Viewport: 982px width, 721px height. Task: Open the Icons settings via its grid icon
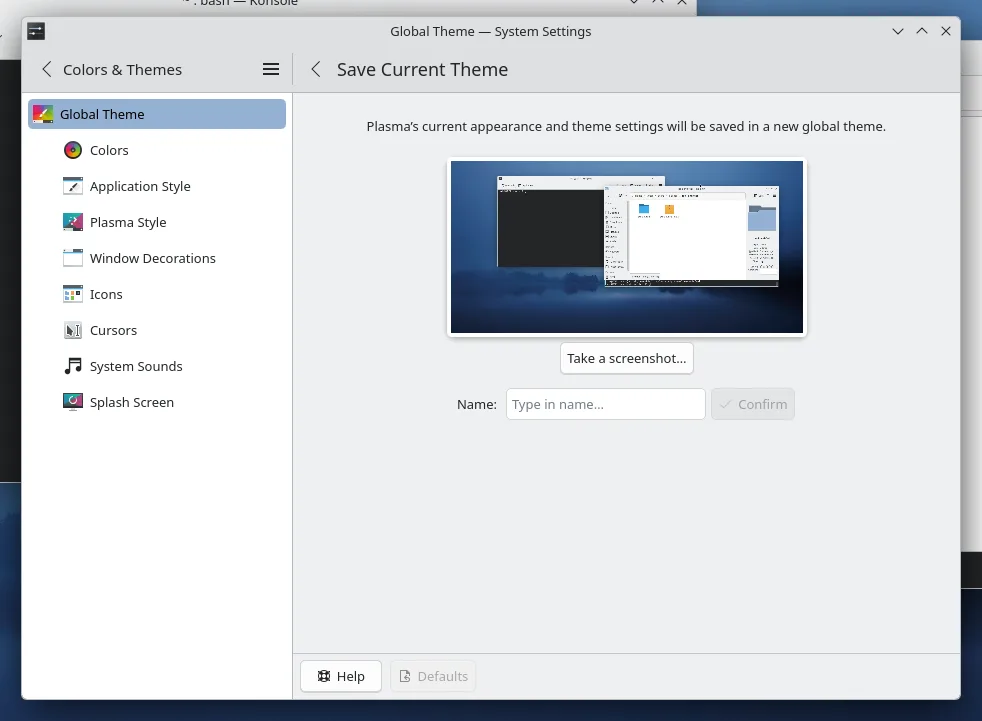pyautogui.click(x=72, y=294)
